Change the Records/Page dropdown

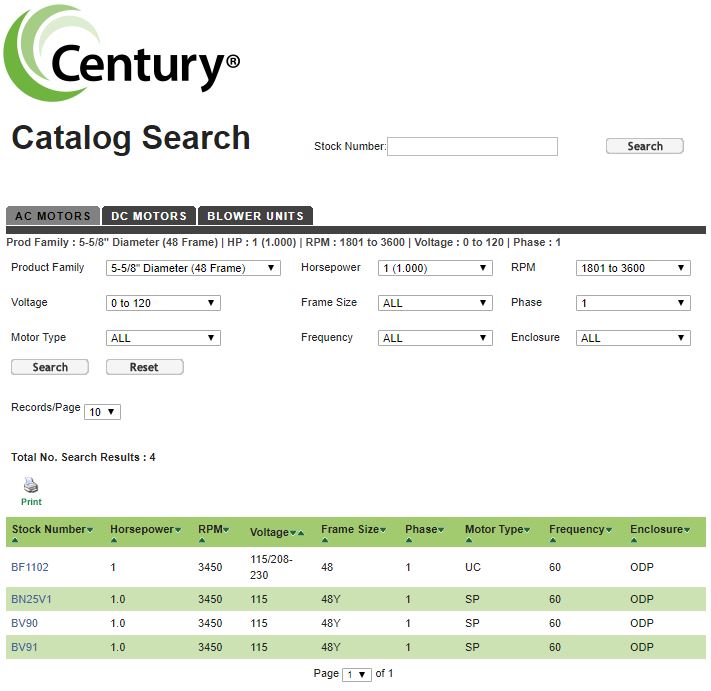(102, 412)
